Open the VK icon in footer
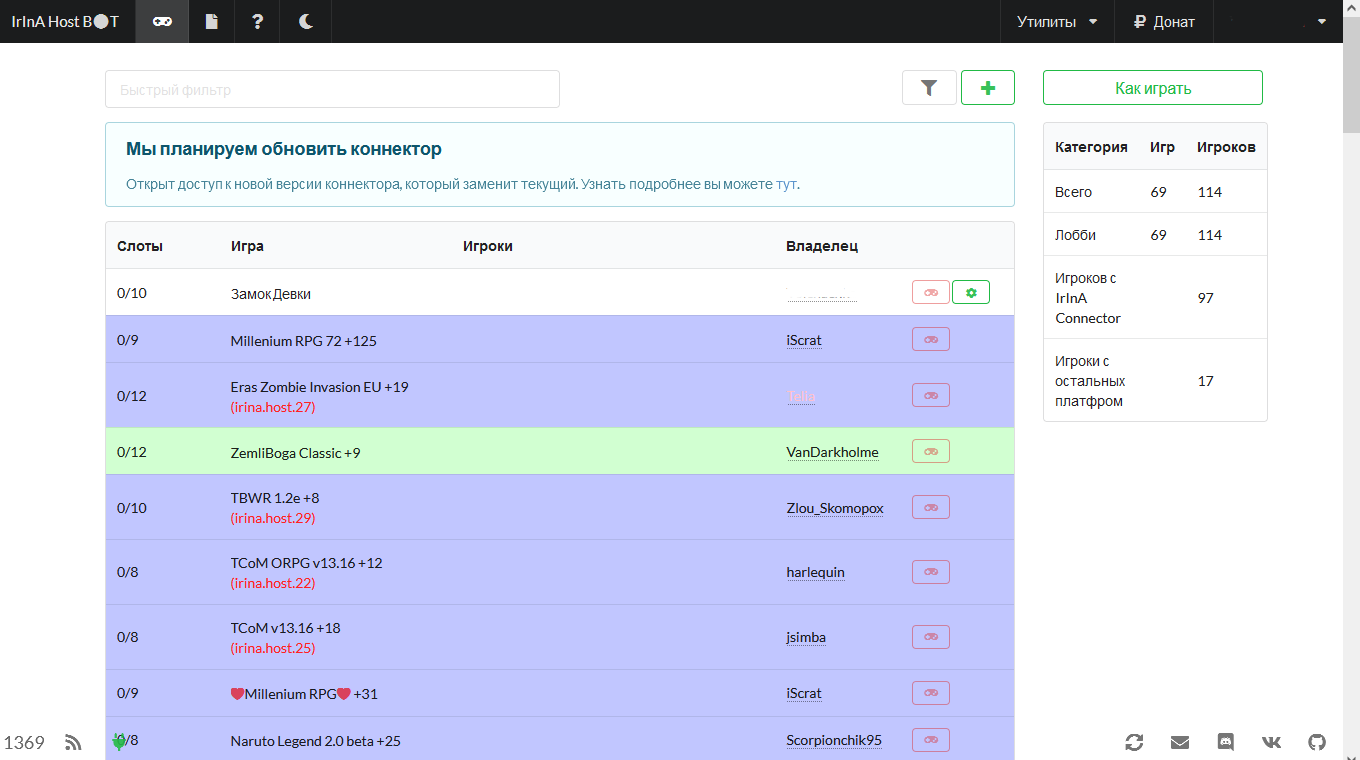Image resolution: width=1360 pixels, height=760 pixels. point(1272,742)
